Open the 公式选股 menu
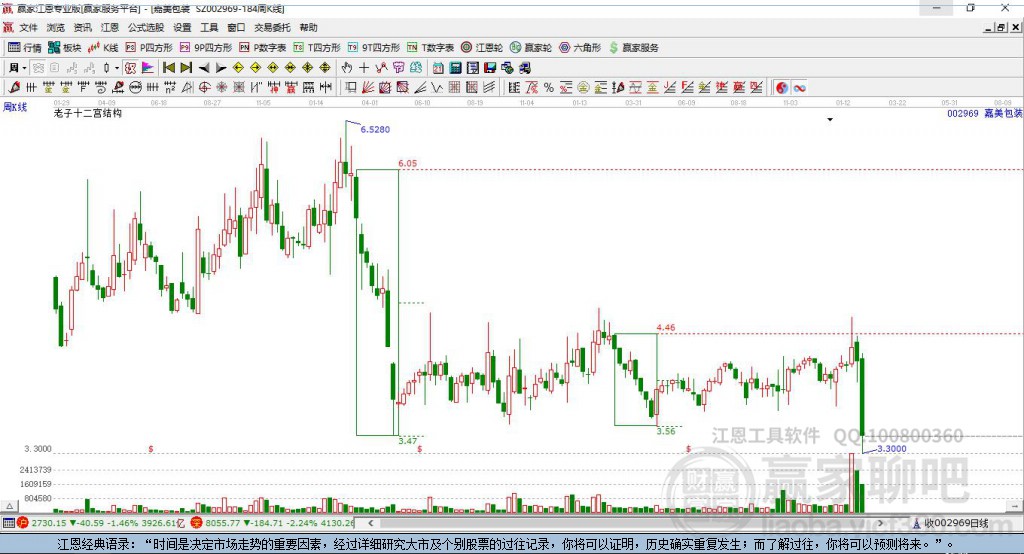This screenshot has height=554, width=1024. pyautogui.click(x=146, y=27)
